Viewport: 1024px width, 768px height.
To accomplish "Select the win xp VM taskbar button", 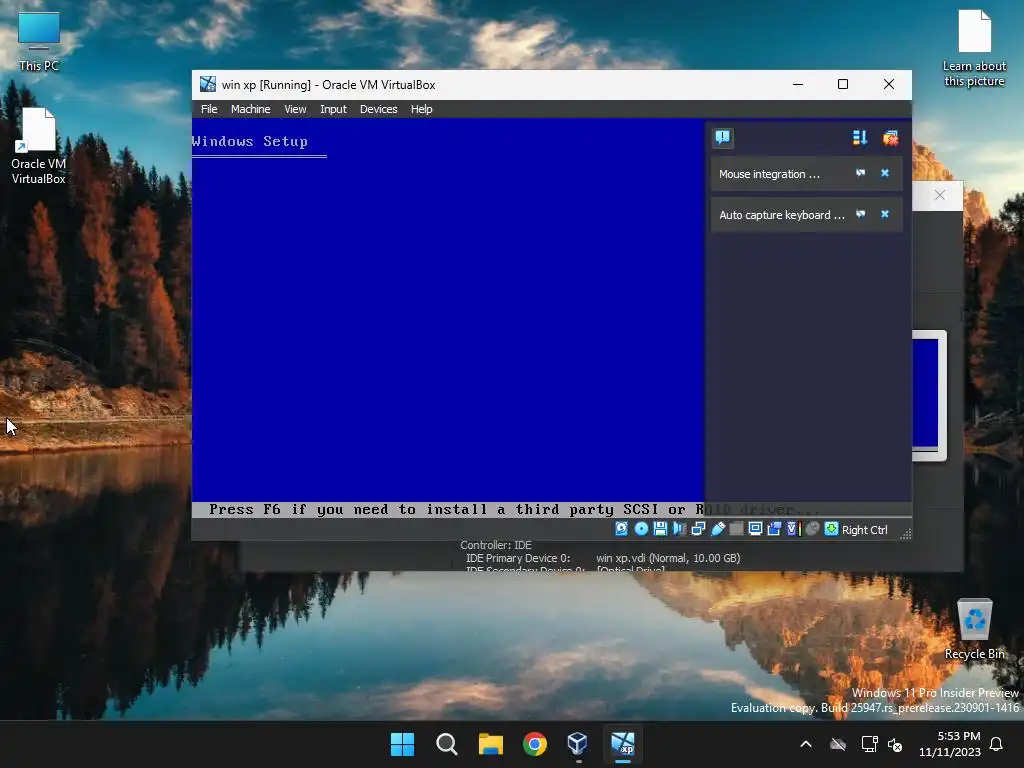I will (x=622, y=744).
